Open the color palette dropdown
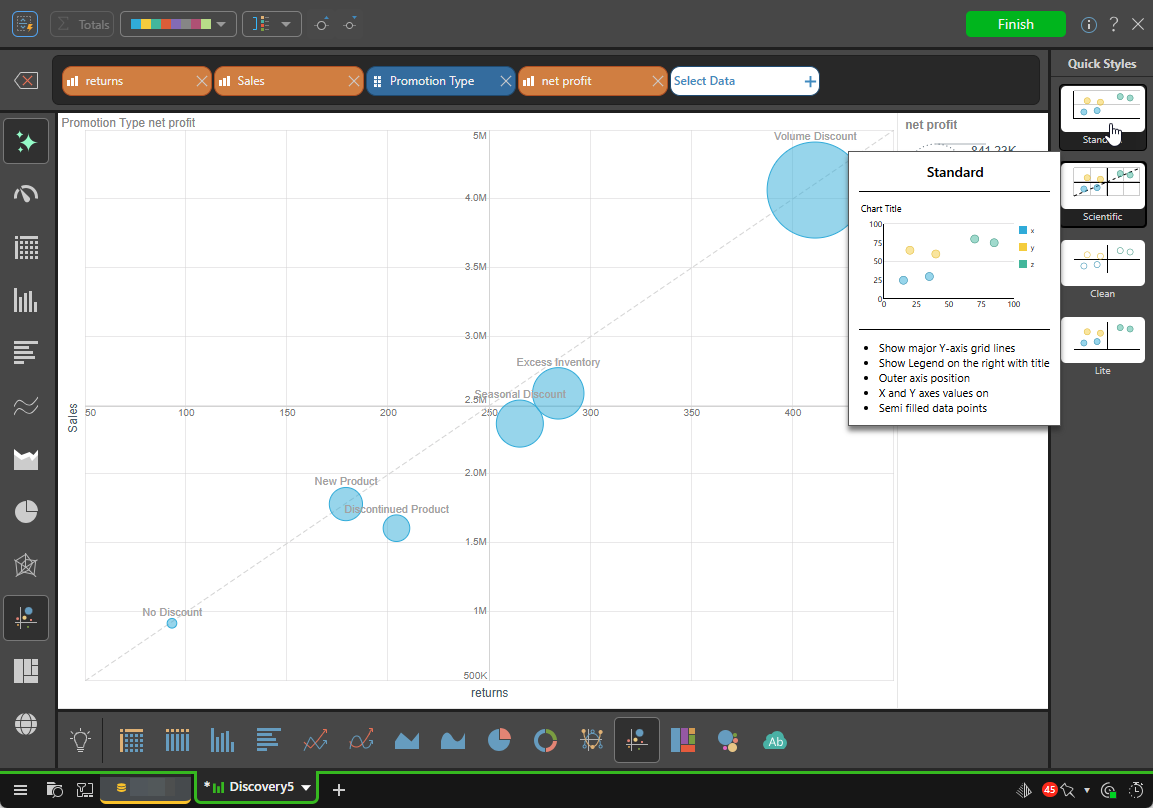 coord(178,24)
